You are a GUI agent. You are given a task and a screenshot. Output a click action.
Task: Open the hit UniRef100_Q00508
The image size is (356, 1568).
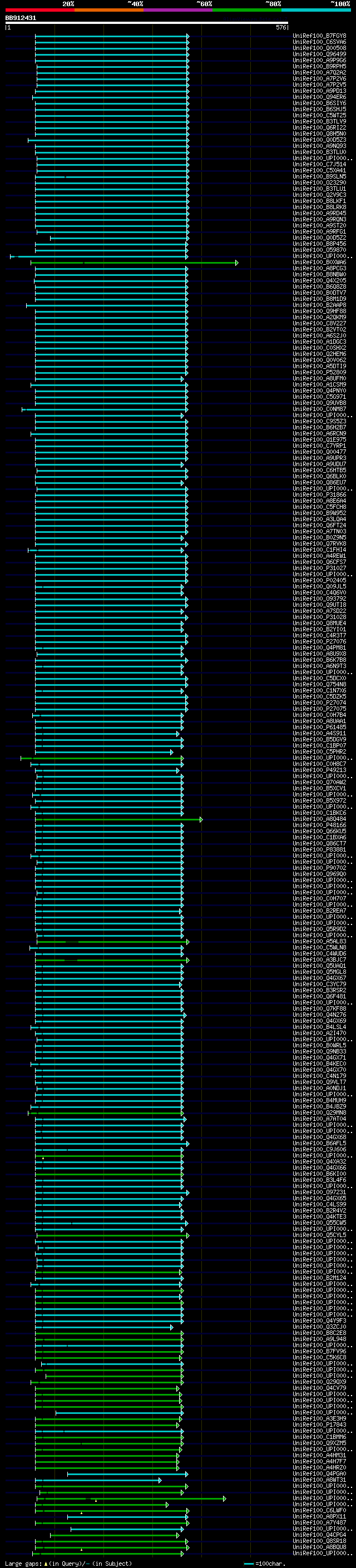[x=319, y=48]
